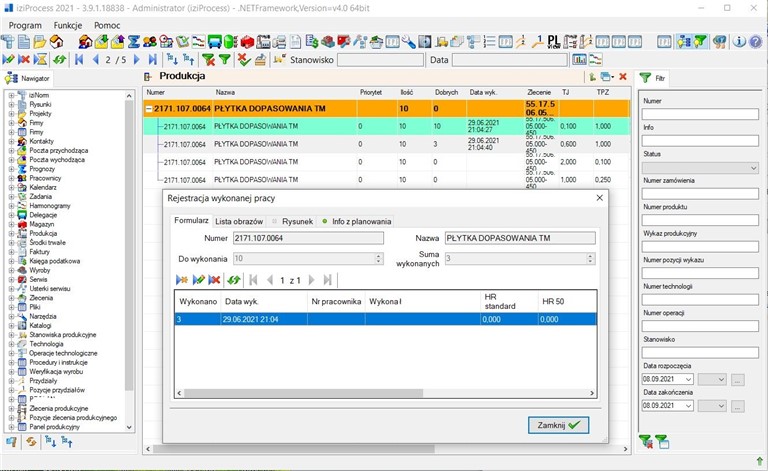Close the Rejestracja wykonanej pracy dialog
The width and height of the screenshot is (768, 471).
(x=600, y=198)
